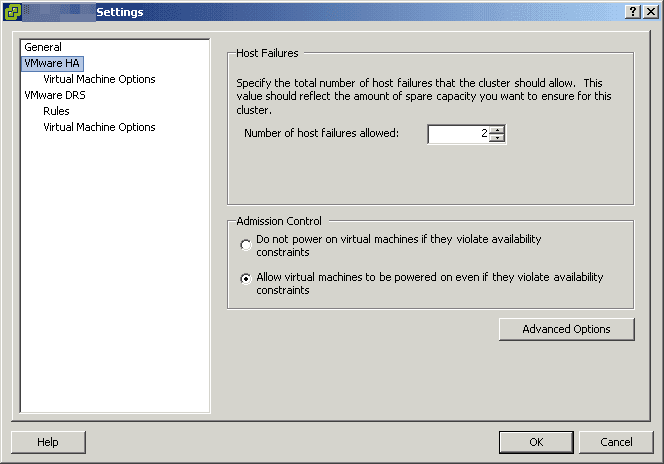Select VMware HA in the tree
The image size is (664, 464).
click(52, 63)
